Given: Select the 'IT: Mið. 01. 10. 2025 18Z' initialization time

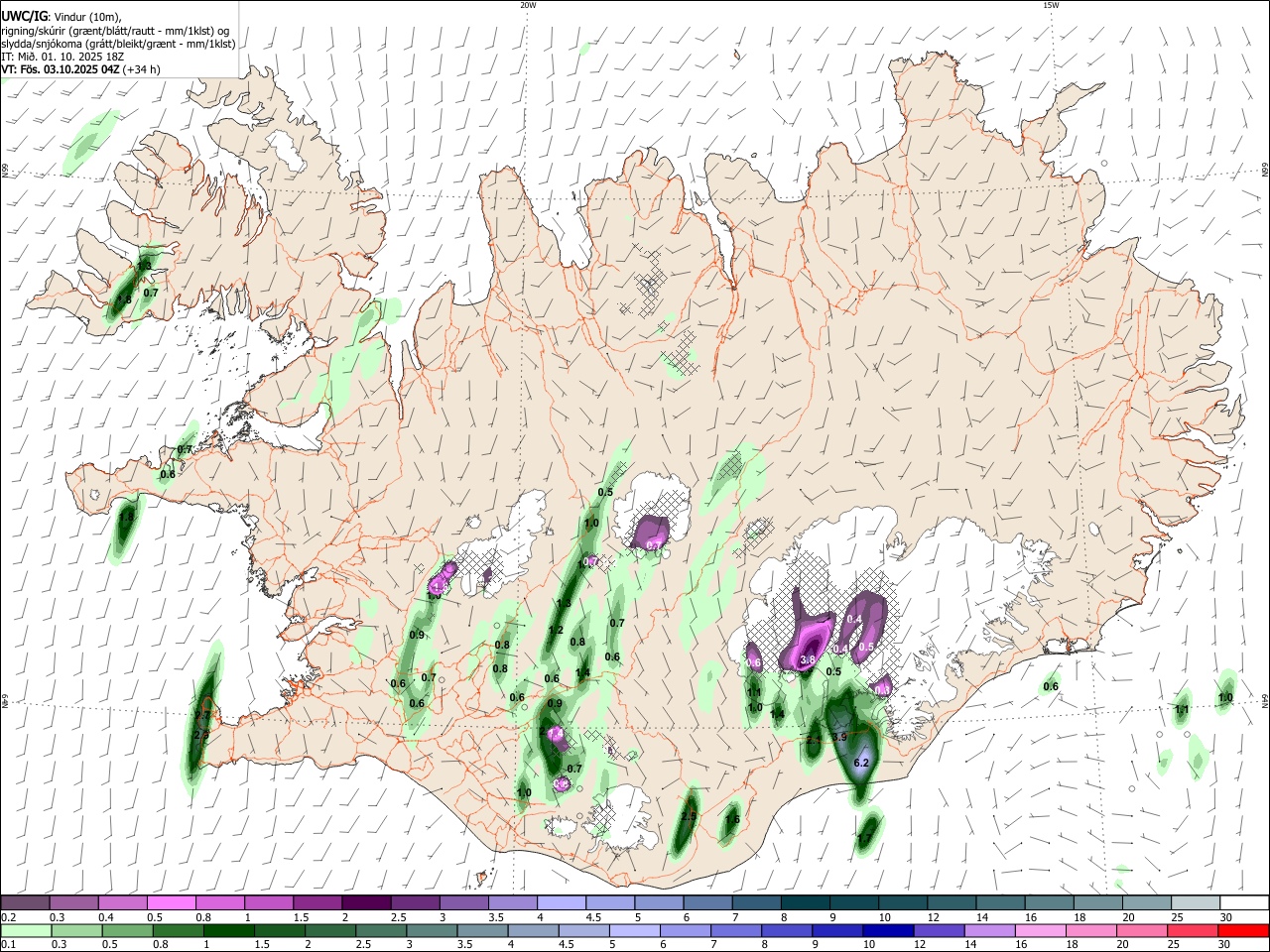Looking at the screenshot, I should click(64, 57).
